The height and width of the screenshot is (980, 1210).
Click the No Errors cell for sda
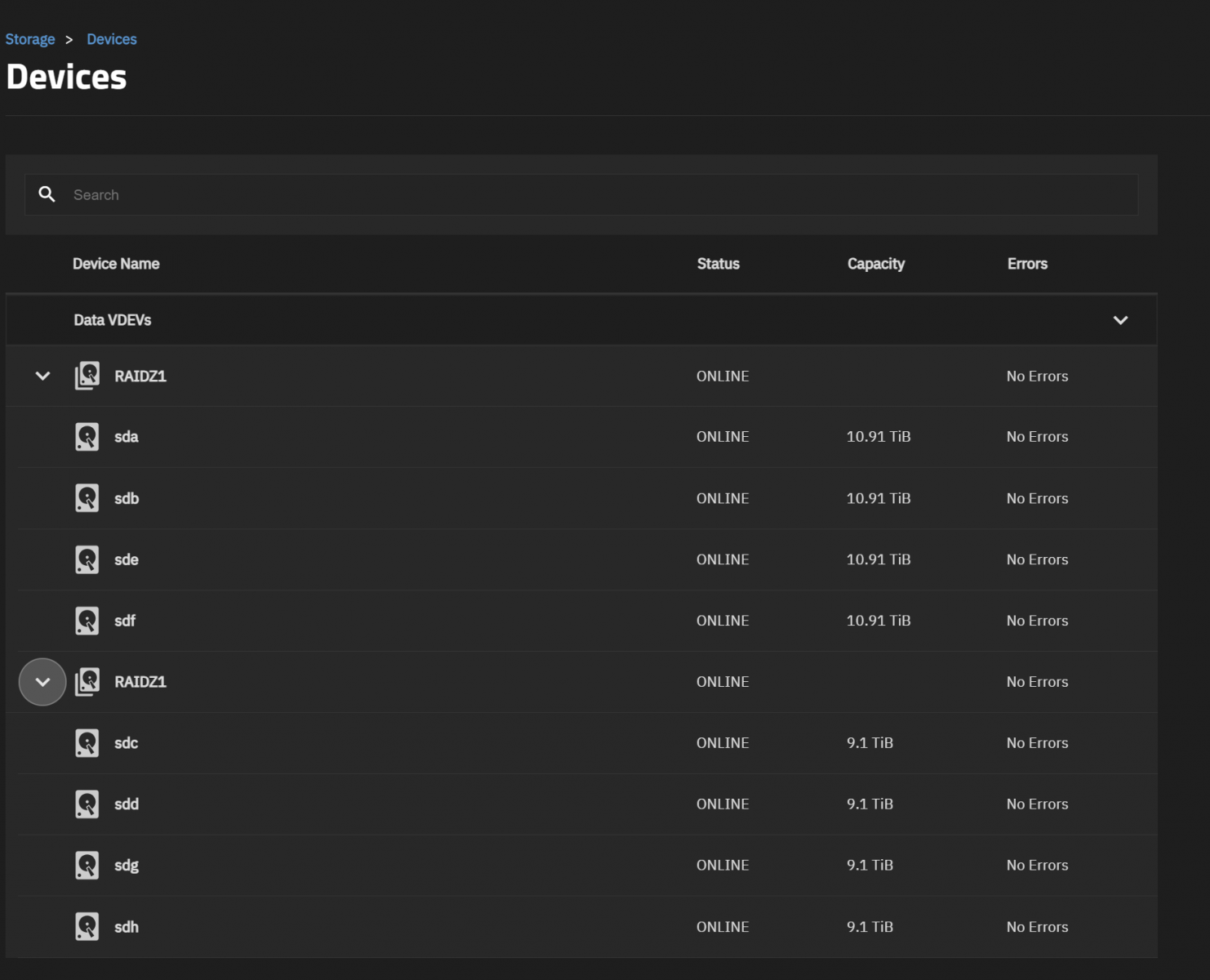pos(1038,437)
